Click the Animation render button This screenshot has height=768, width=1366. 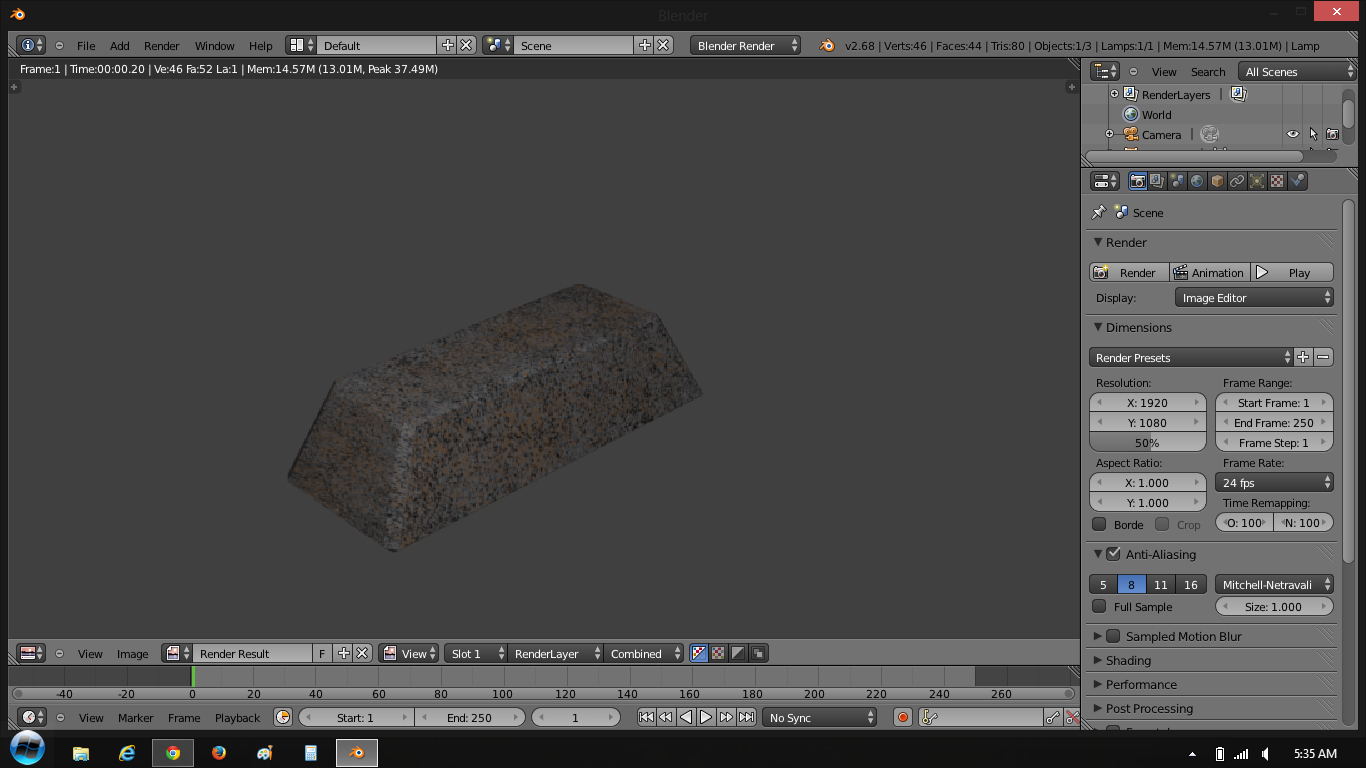point(1209,271)
